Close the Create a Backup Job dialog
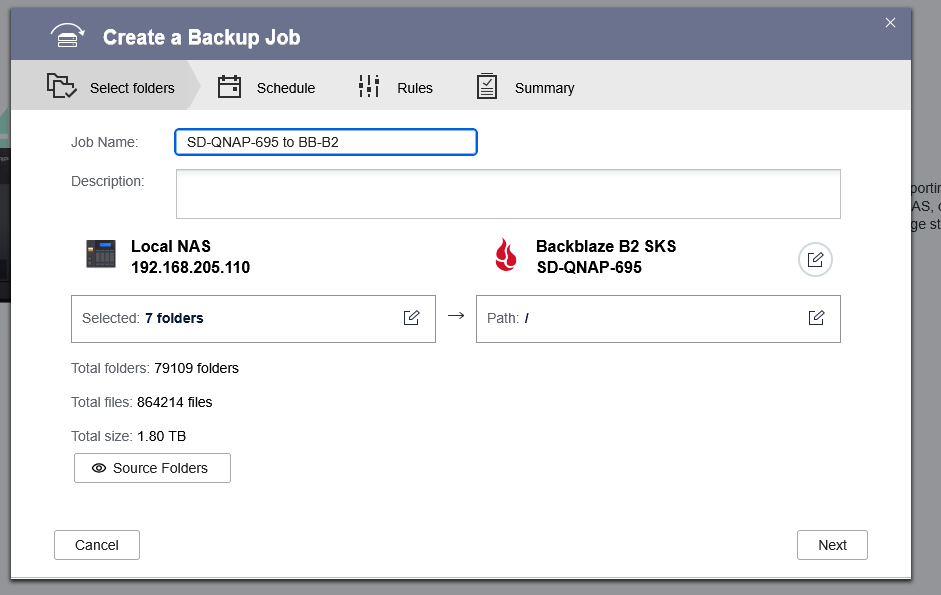 pos(890,23)
